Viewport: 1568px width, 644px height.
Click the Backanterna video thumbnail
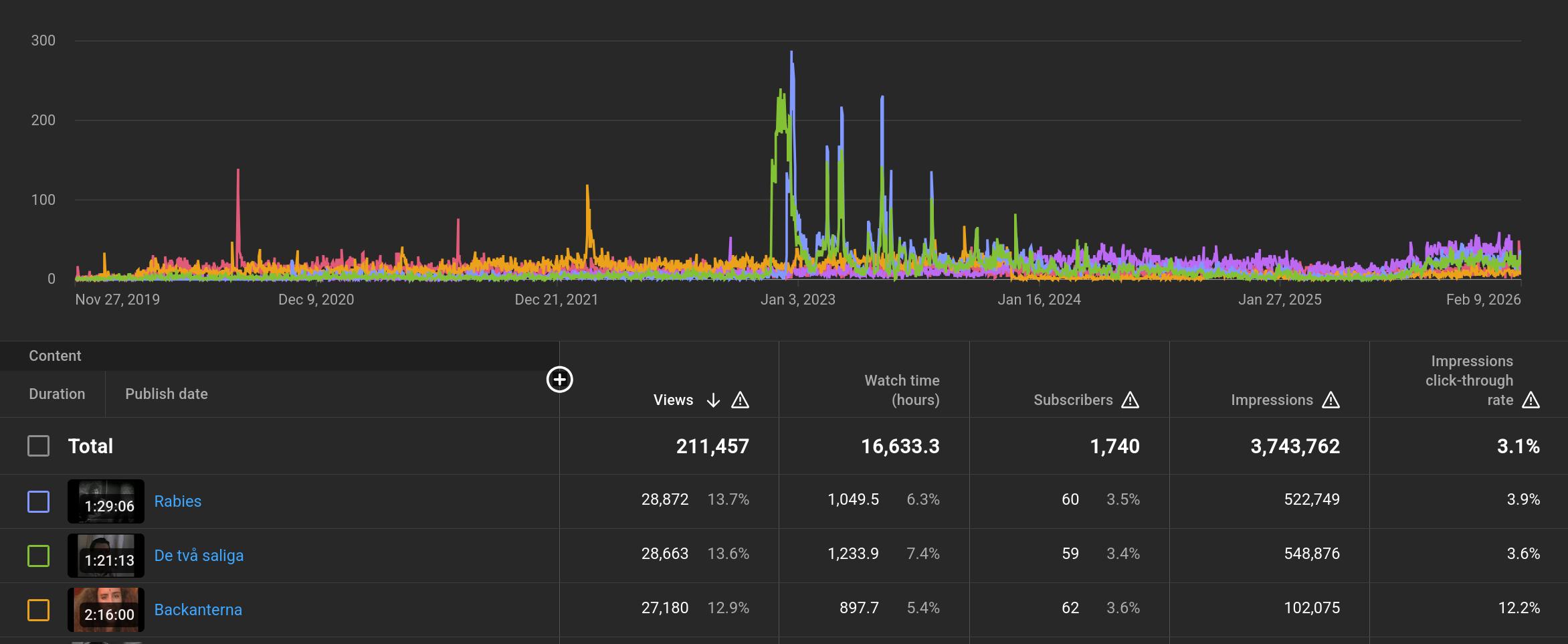pos(106,610)
